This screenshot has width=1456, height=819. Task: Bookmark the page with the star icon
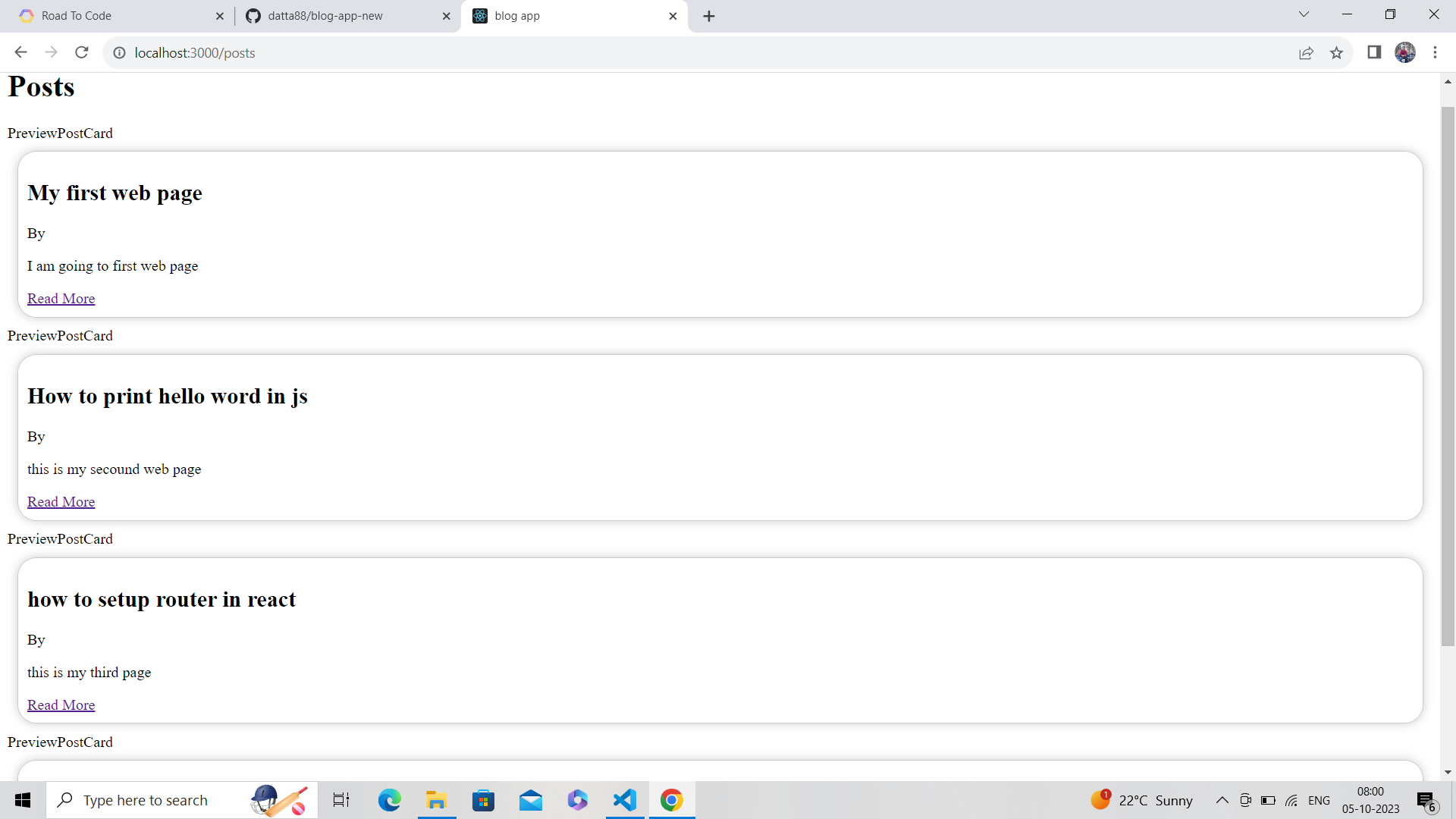click(x=1337, y=53)
